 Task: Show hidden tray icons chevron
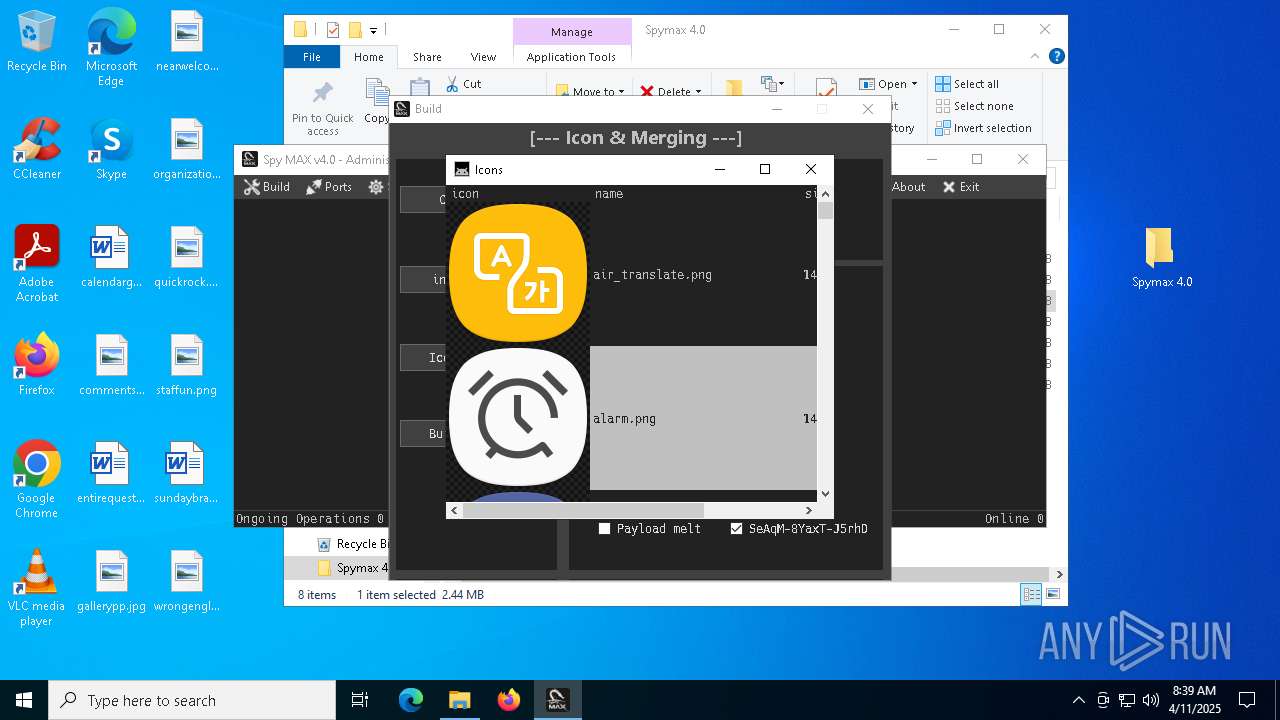(x=1078, y=700)
